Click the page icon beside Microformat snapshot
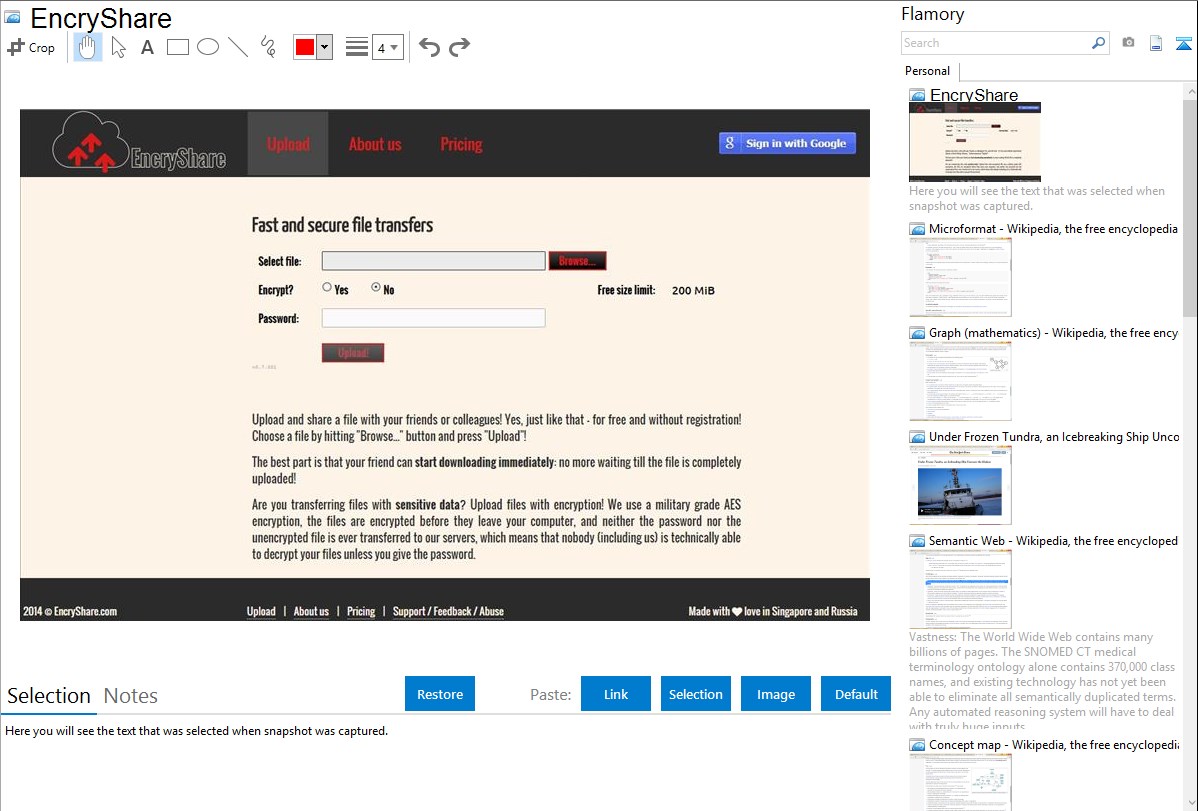The image size is (1198, 811). coord(917,229)
